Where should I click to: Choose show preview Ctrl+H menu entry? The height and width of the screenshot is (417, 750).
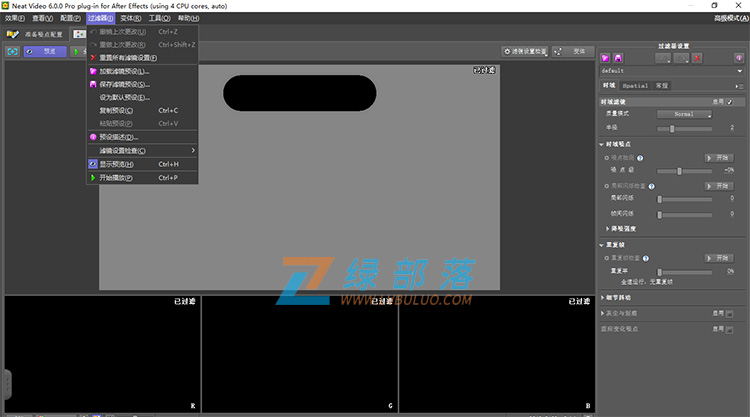pos(142,164)
